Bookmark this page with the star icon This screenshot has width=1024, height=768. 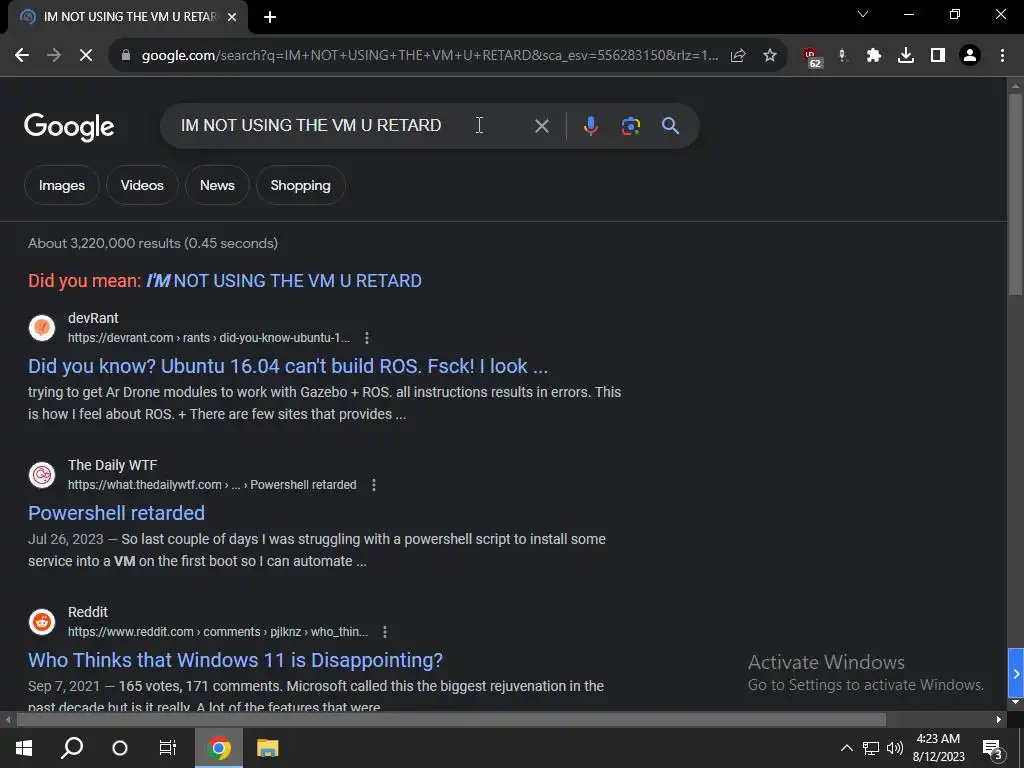770,56
